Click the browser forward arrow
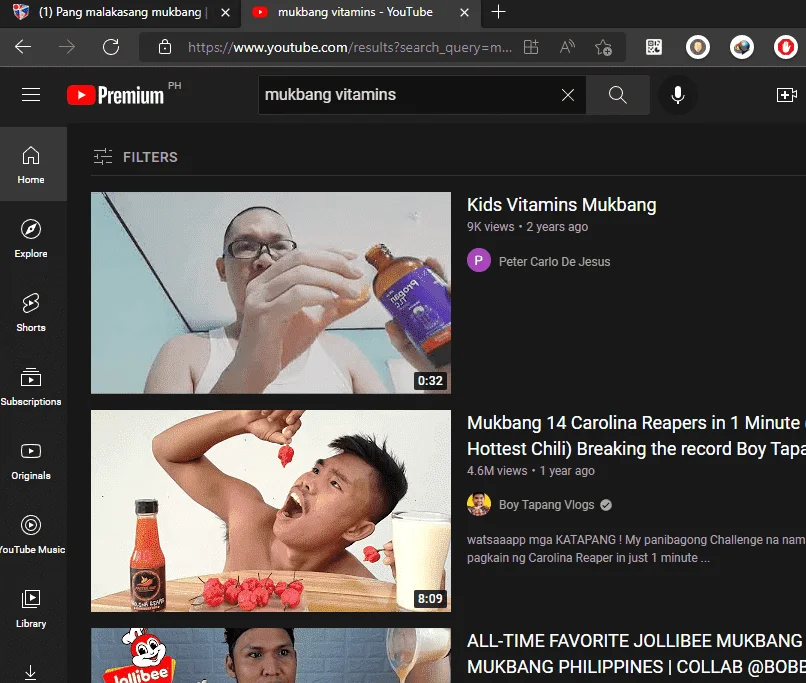This screenshot has height=683, width=806. [x=67, y=47]
